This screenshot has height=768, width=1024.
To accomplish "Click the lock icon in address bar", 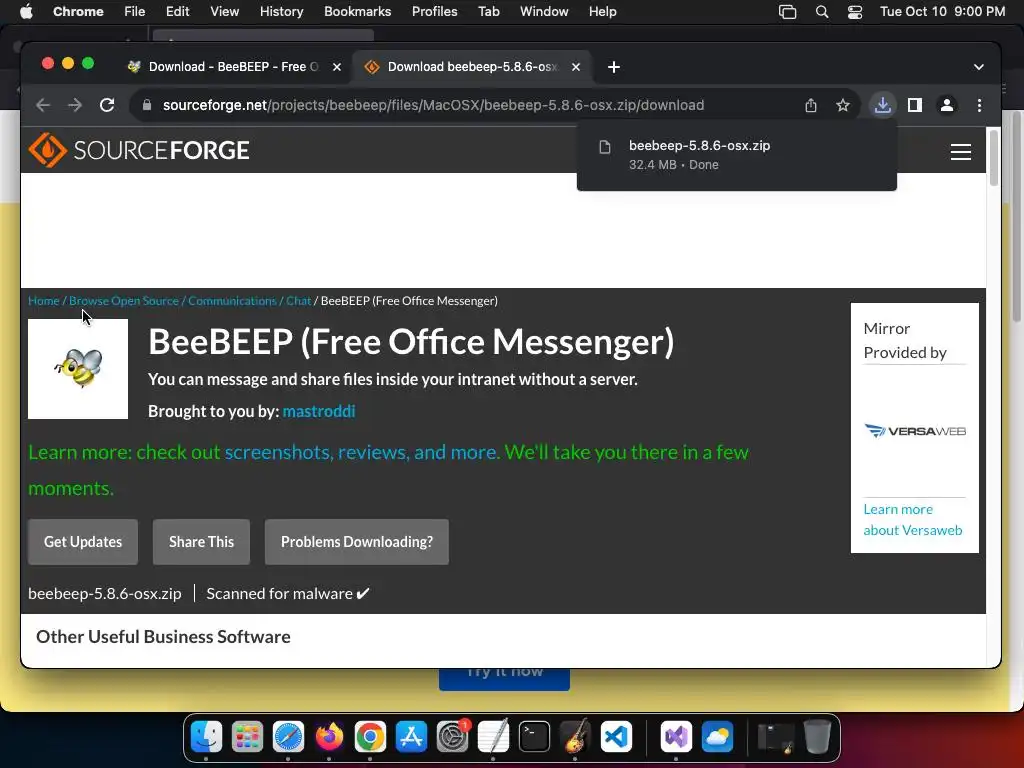I will pos(147,105).
